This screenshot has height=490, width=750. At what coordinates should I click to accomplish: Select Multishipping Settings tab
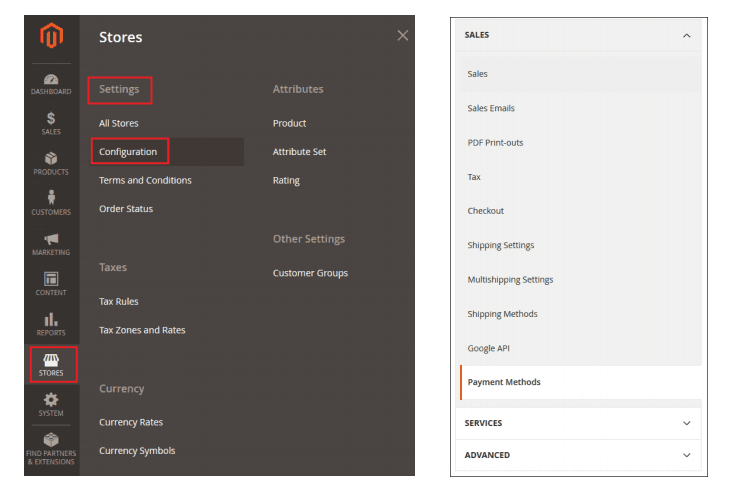[581, 280]
